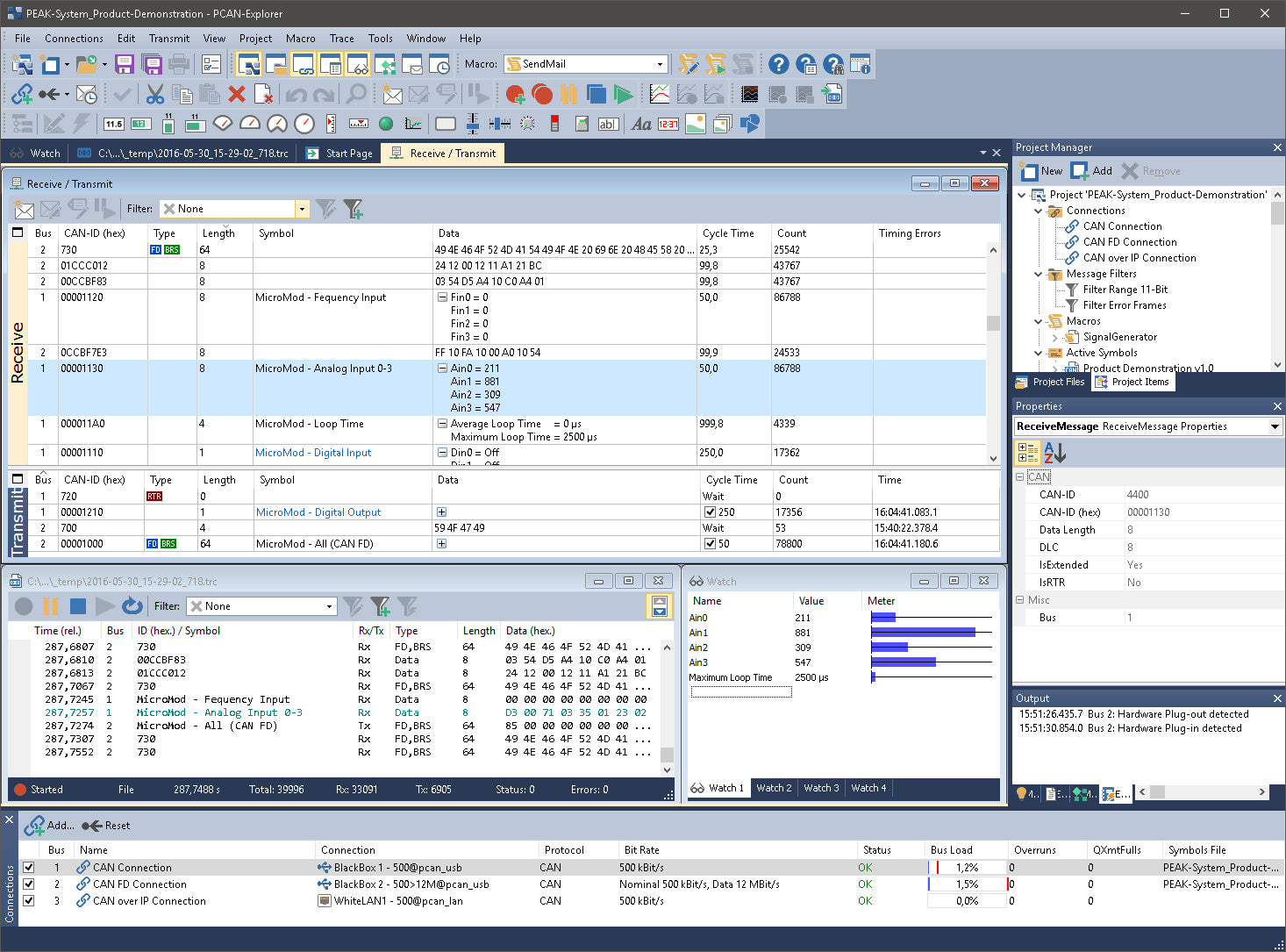The height and width of the screenshot is (952, 1286).
Task: Open the Filter None dropdown in Receive/Transmit
Action: (x=302, y=209)
